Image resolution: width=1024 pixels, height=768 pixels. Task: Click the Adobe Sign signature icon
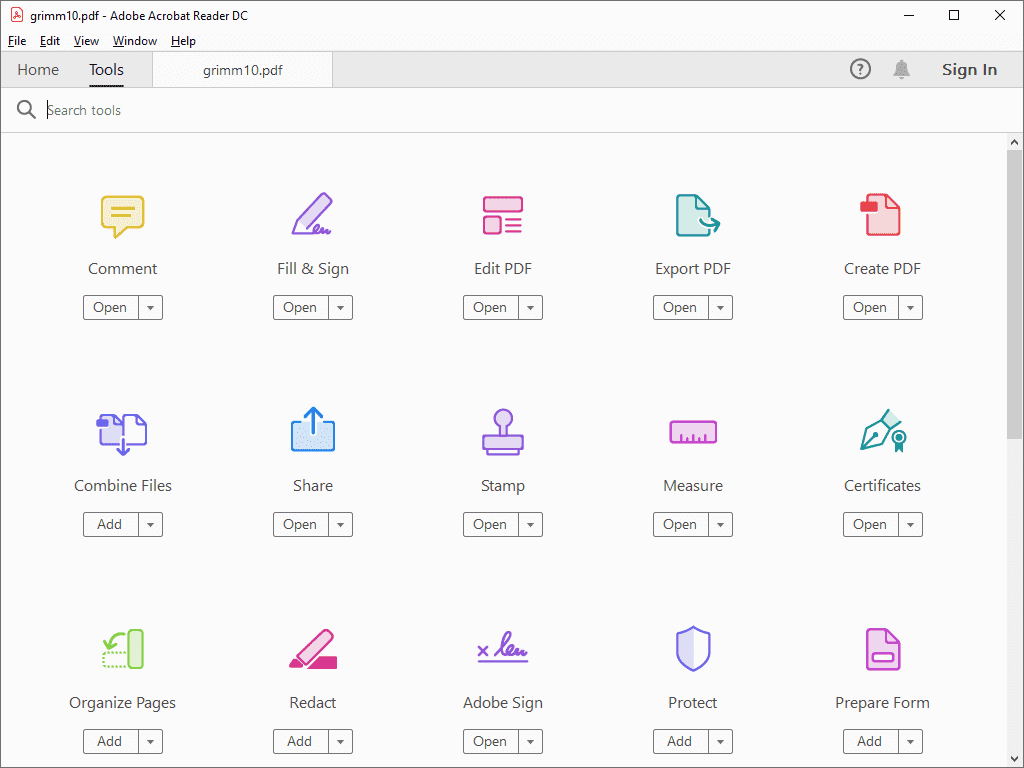tap(503, 647)
